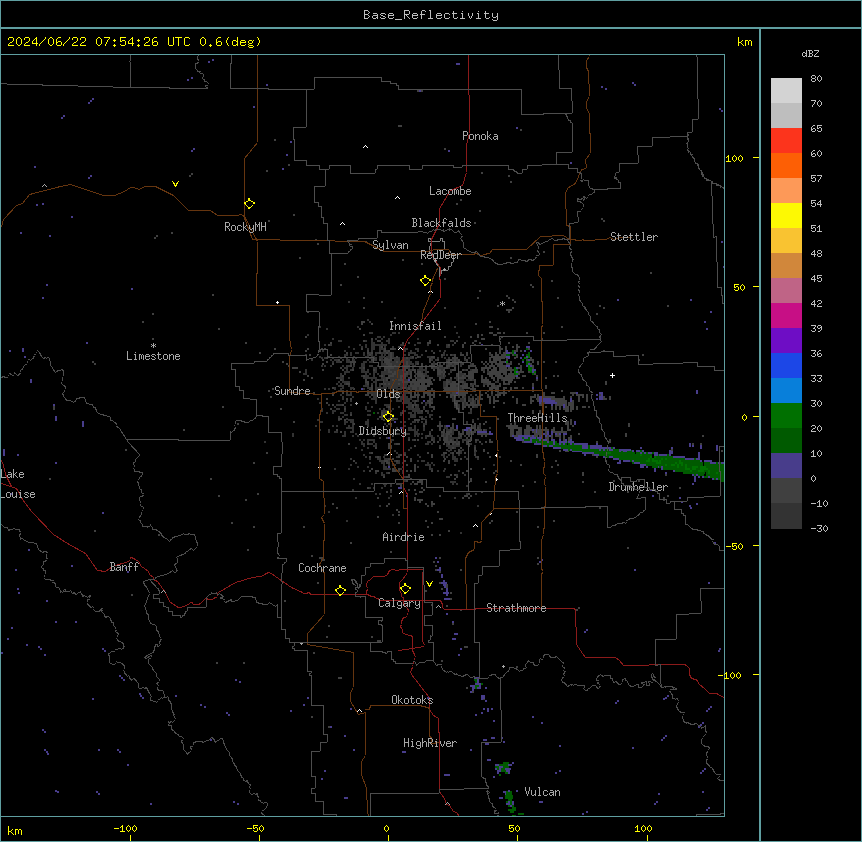
Task: Select the yellow V marker east of the Calgary diamond
Action: pos(429,584)
